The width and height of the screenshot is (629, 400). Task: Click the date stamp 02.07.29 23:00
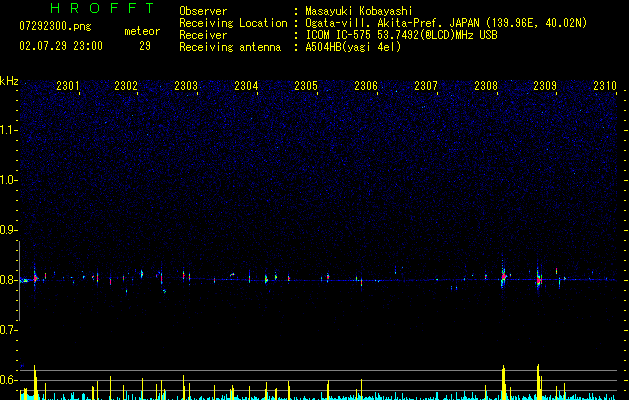click(61, 46)
